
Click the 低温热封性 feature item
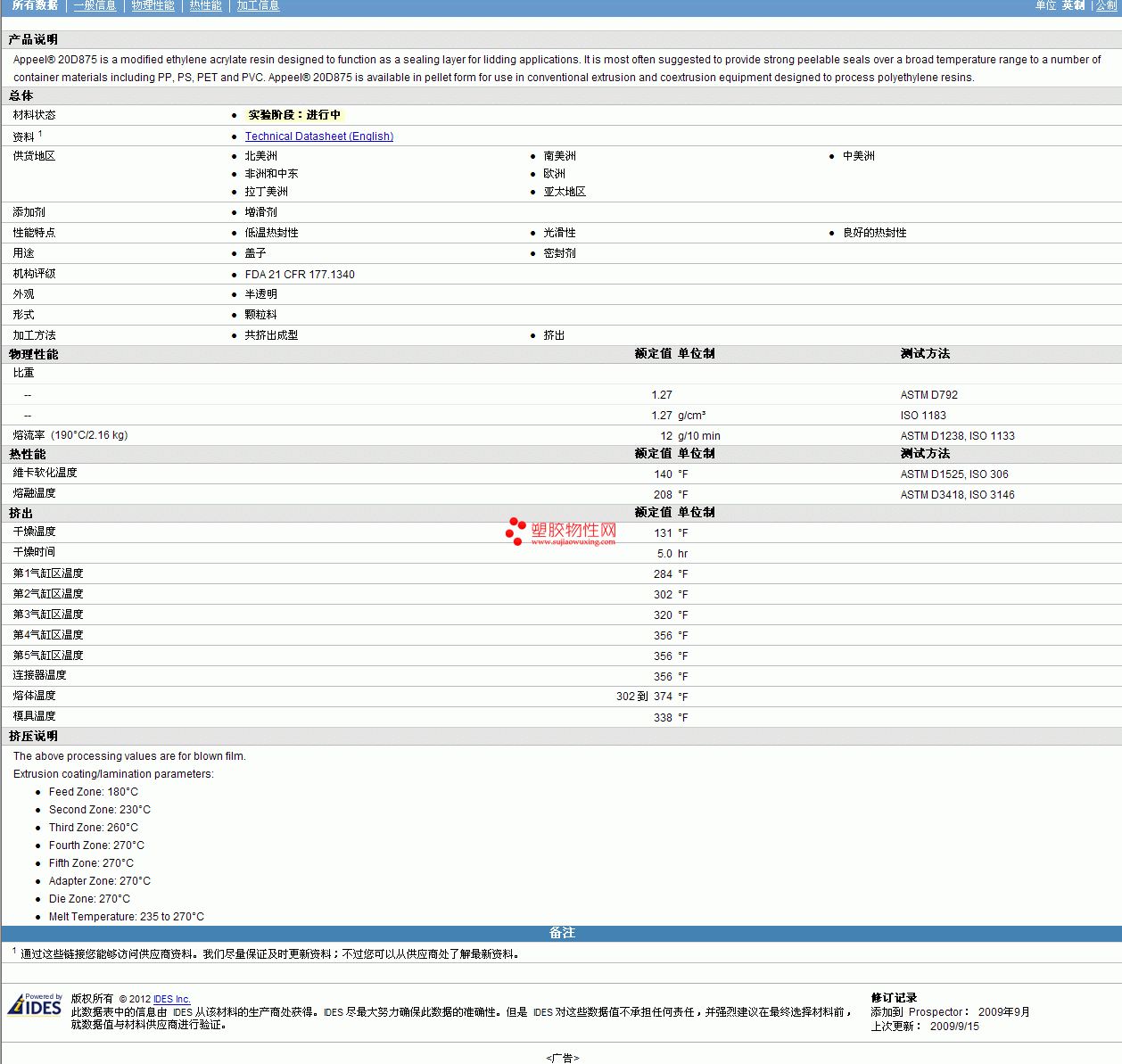pos(272,233)
